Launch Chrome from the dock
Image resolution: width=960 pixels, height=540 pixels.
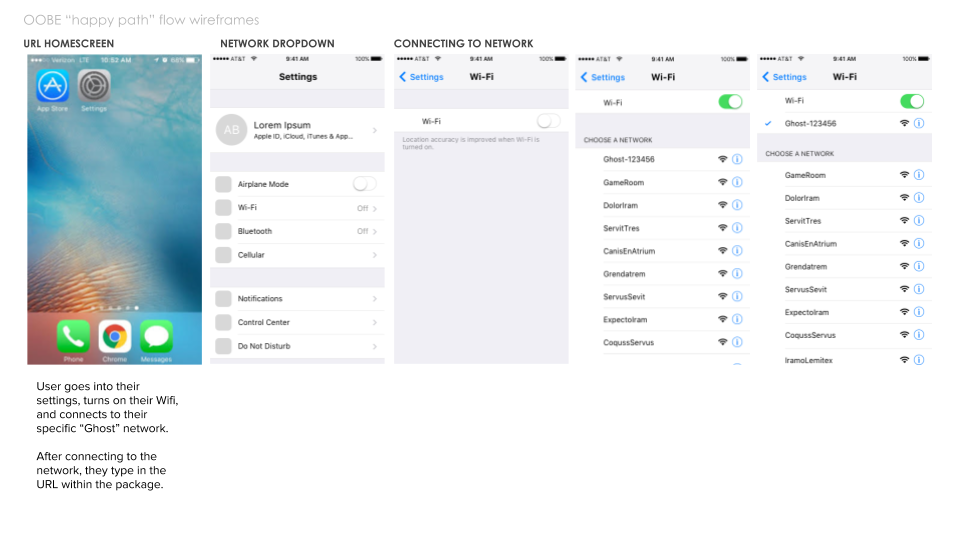(x=115, y=337)
